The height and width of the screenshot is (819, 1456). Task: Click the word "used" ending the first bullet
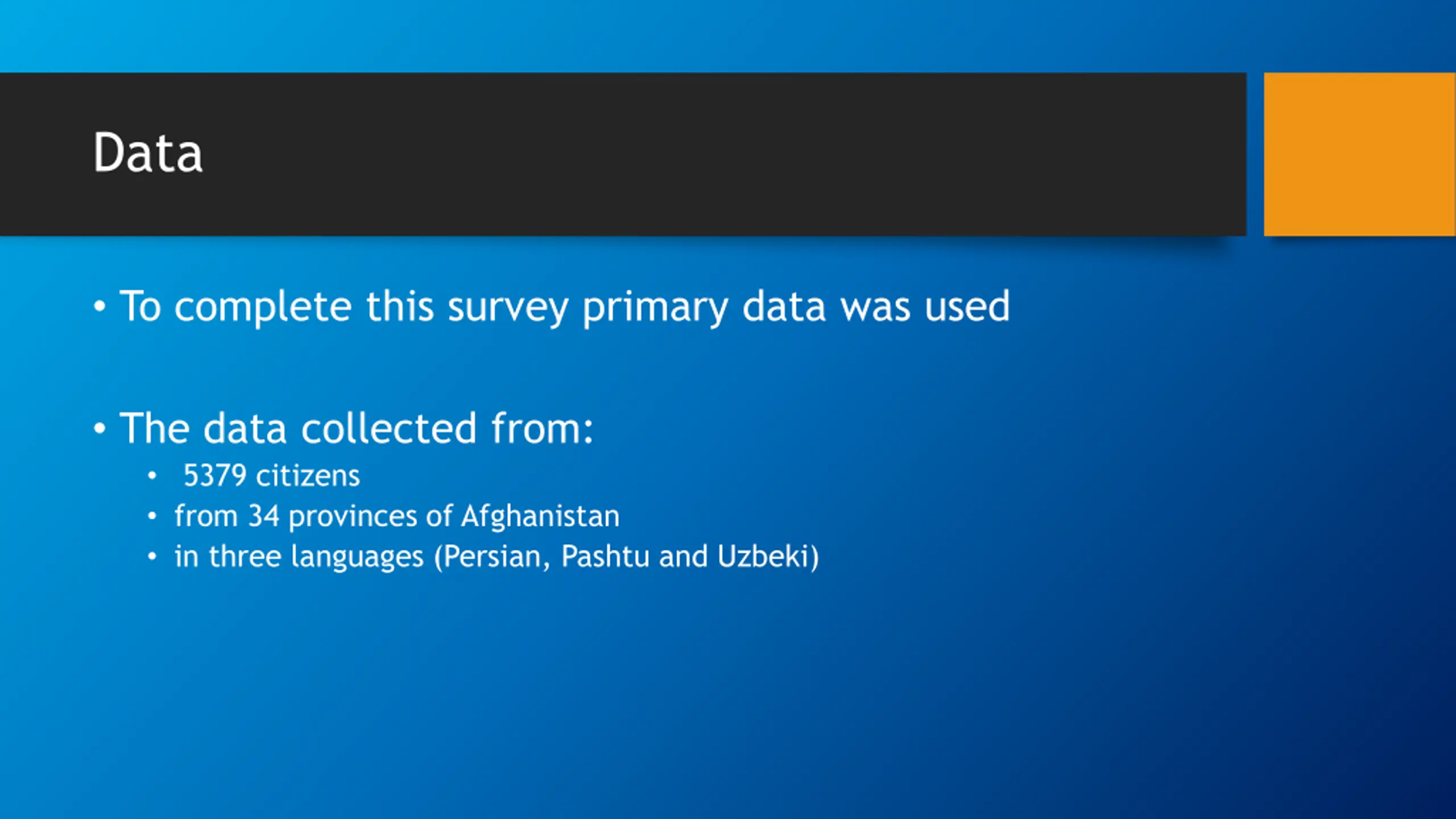[x=967, y=306]
